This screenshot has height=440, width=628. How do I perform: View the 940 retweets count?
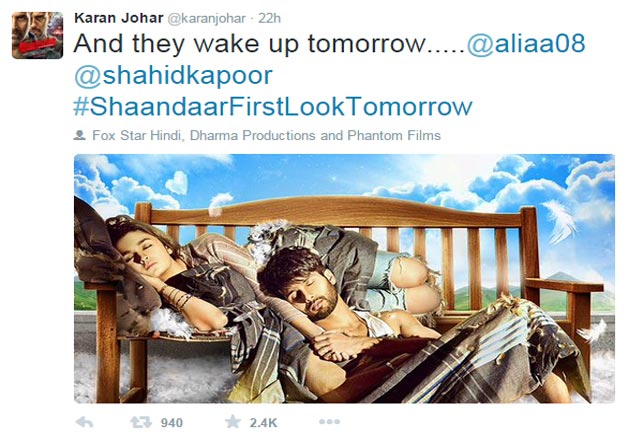(x=172, y=423)
